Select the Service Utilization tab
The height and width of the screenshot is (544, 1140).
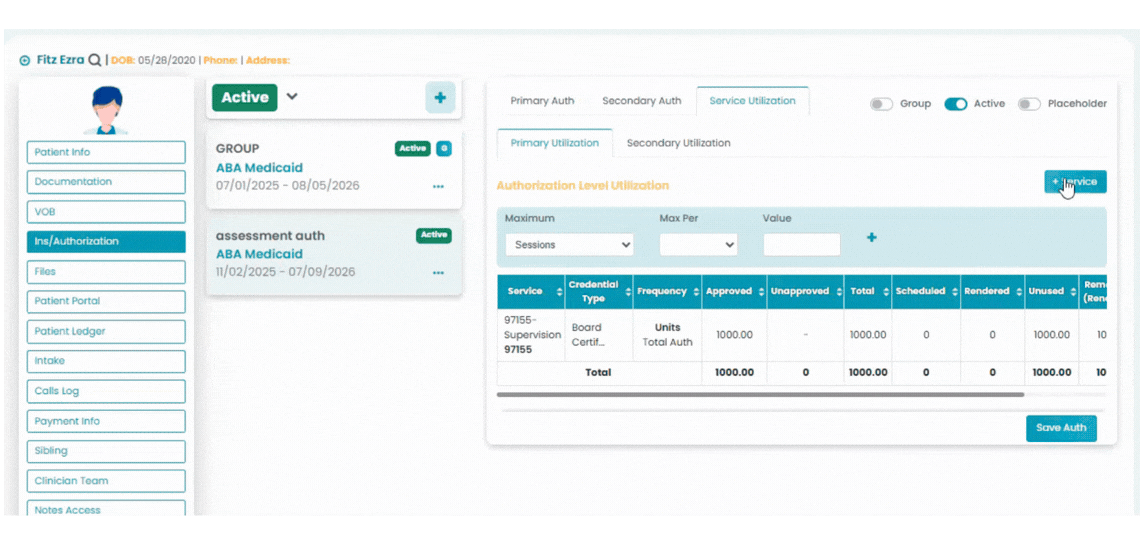(752, 101)
